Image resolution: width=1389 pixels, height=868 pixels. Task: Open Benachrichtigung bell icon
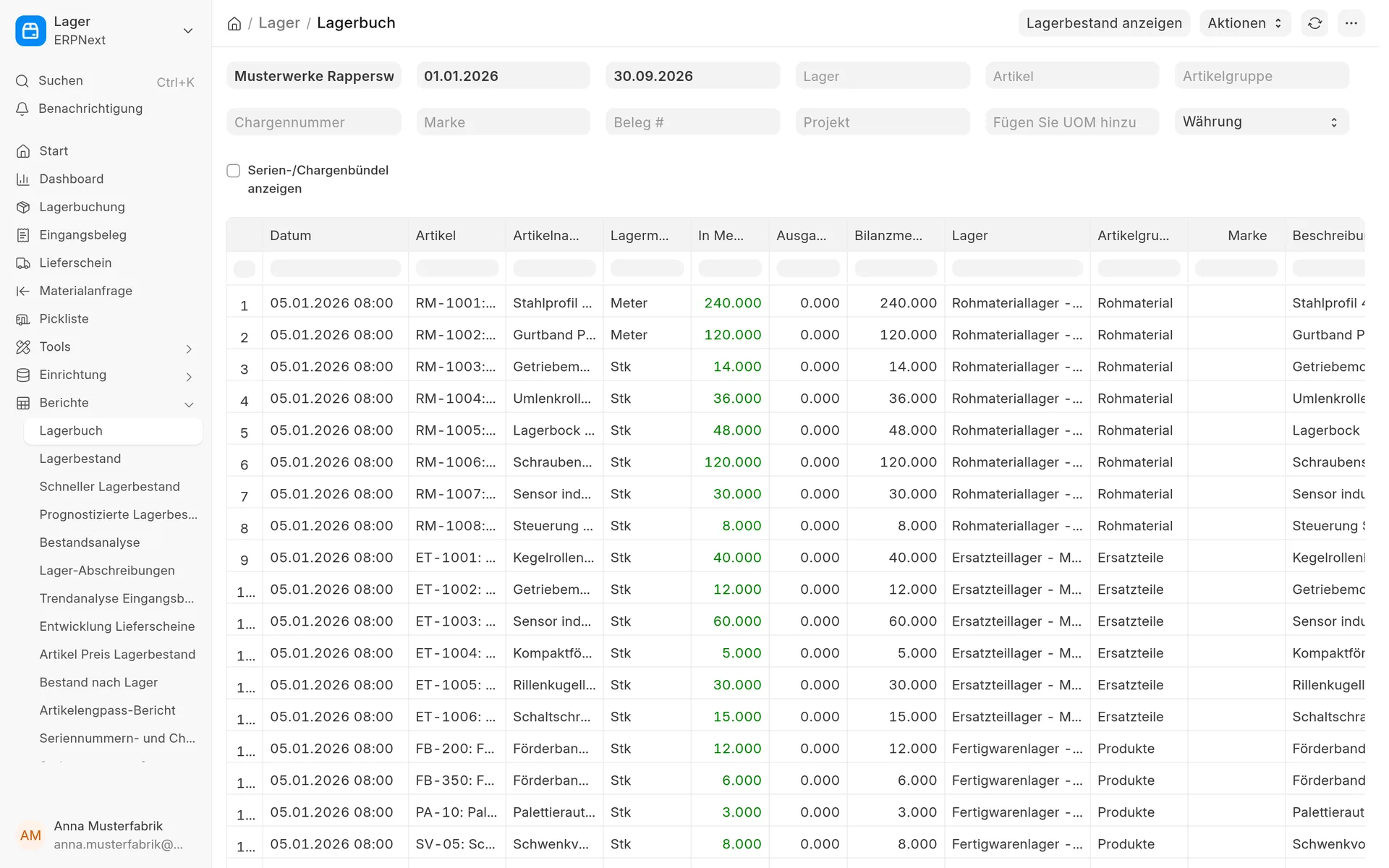click(x=22, y=109)
